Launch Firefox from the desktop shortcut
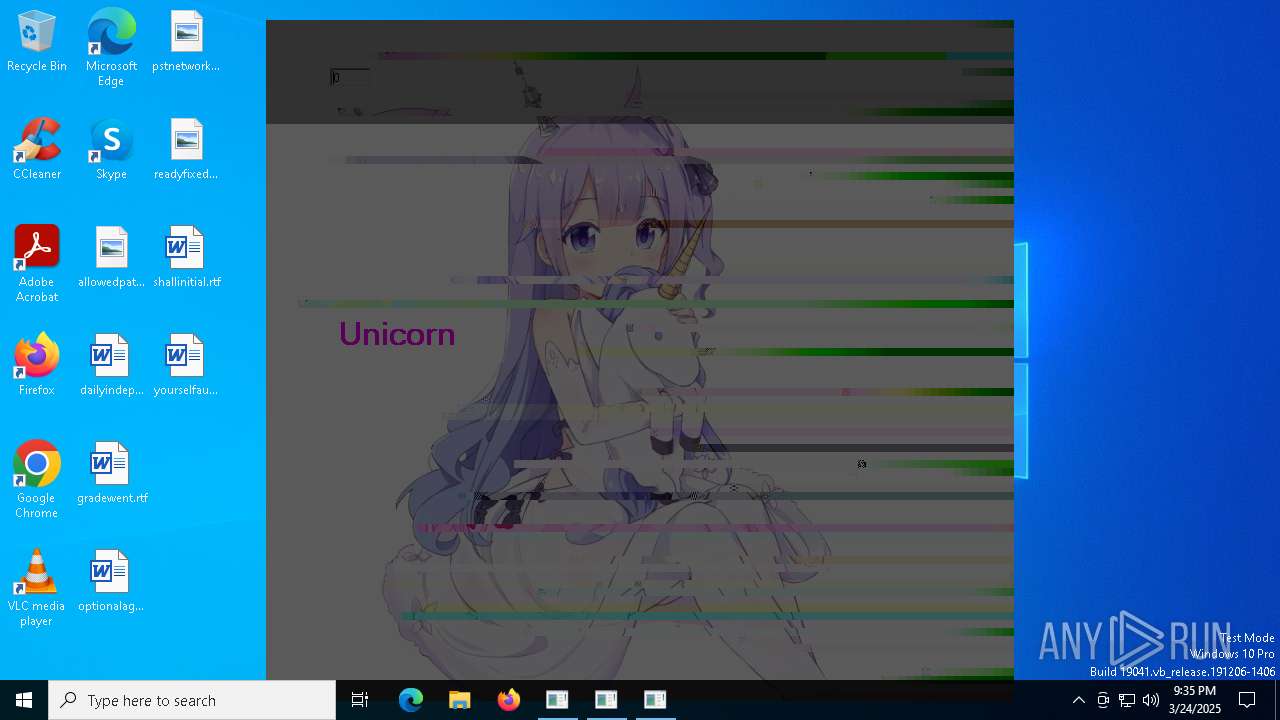 pyautogui.click(x=37, y=366)
